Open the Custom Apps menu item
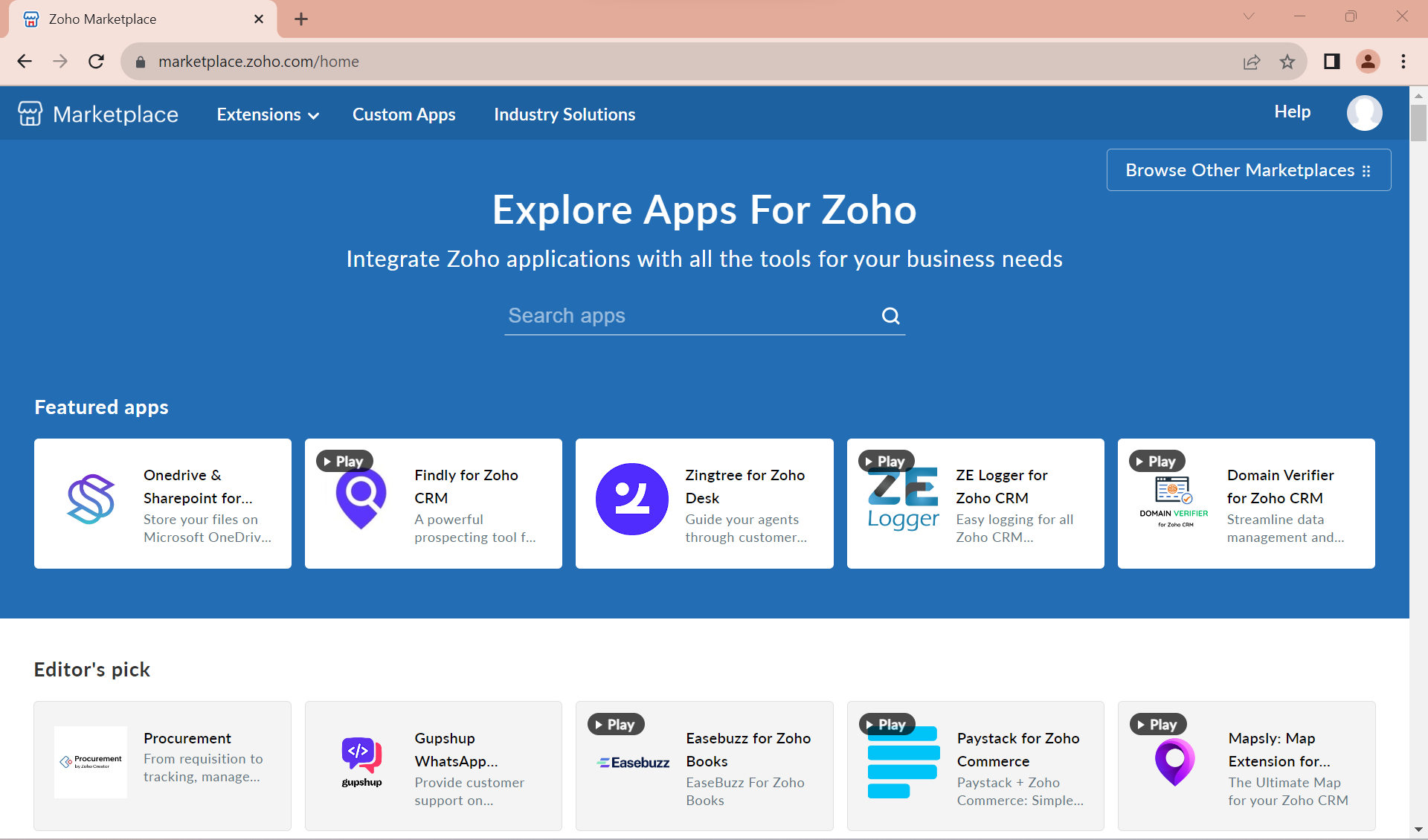The height and width of the screenshot is (840, 1428). coord(404,114)
